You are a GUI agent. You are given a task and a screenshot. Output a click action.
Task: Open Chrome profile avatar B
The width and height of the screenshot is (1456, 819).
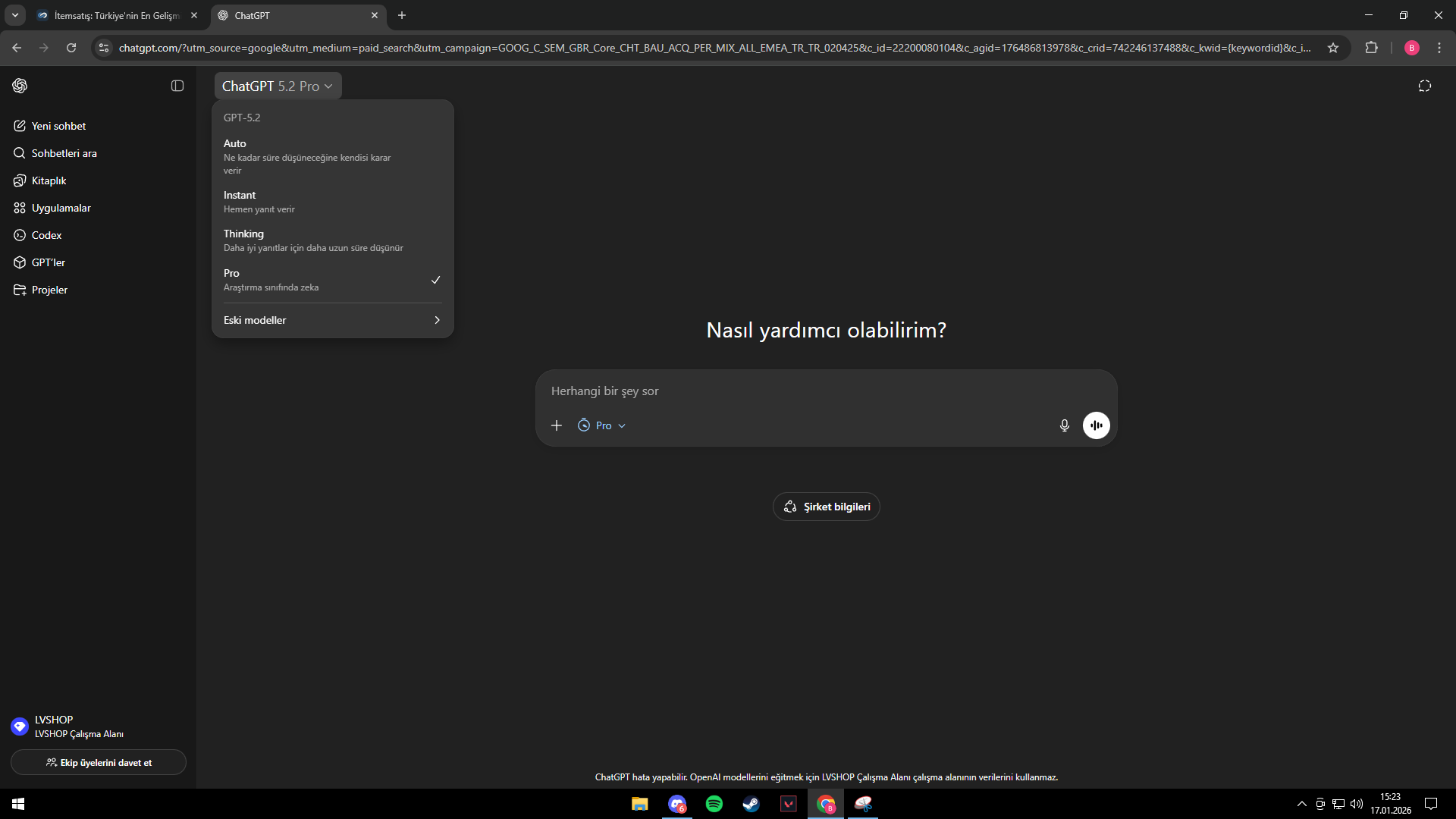(x=1412, y=48)
